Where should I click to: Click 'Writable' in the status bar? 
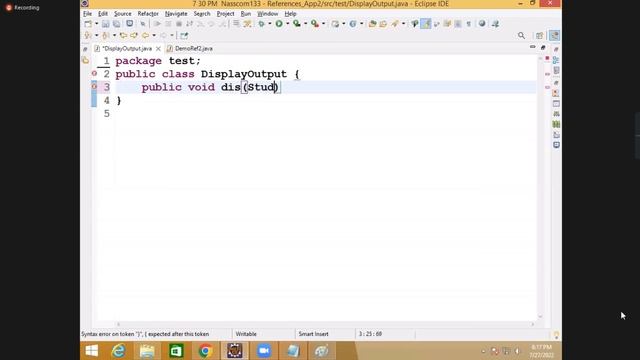[x=246, y=334]
